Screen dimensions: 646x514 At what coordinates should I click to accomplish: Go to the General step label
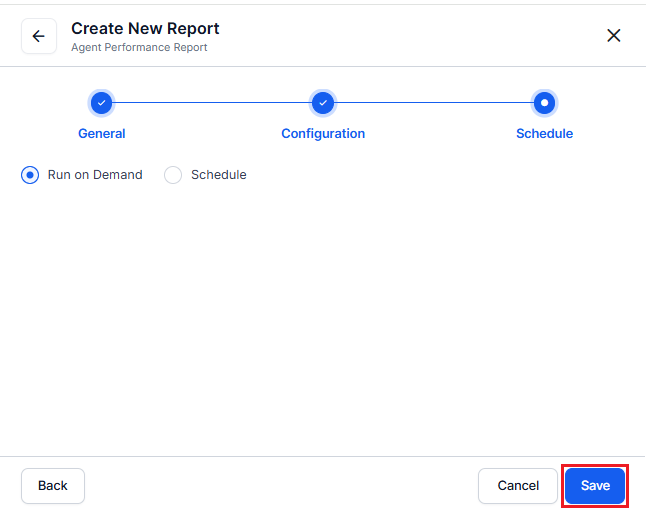tap(102, 134)
